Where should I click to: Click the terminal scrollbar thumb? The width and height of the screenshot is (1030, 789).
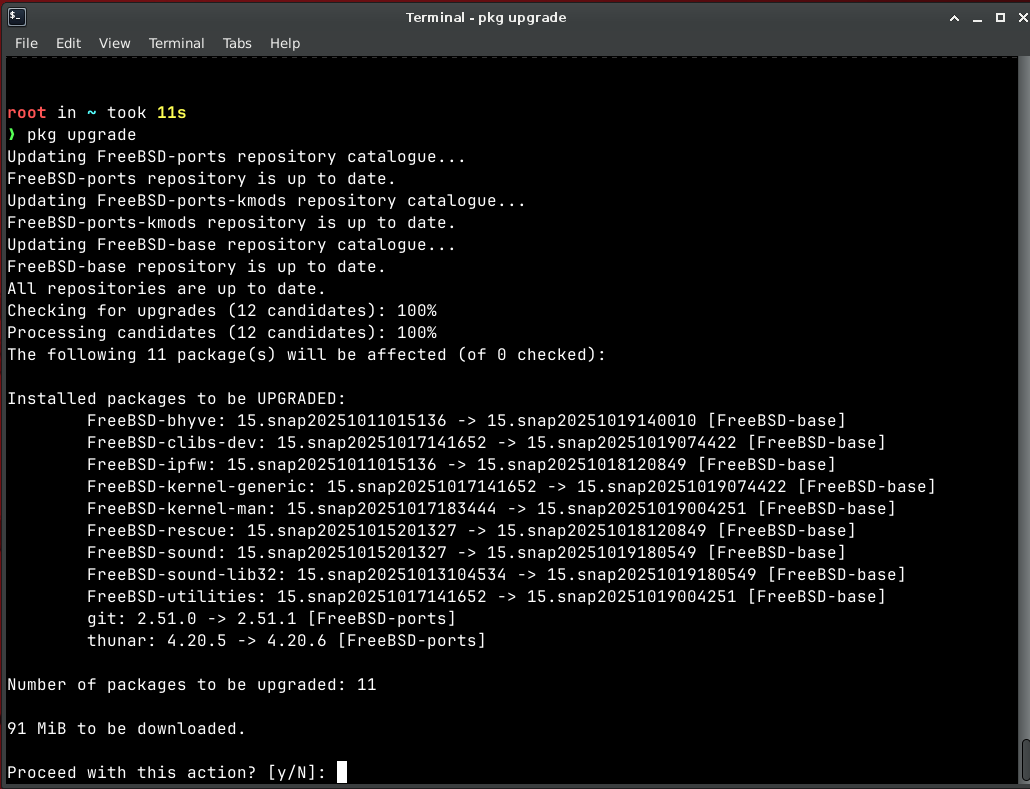tap(1025, 761)
